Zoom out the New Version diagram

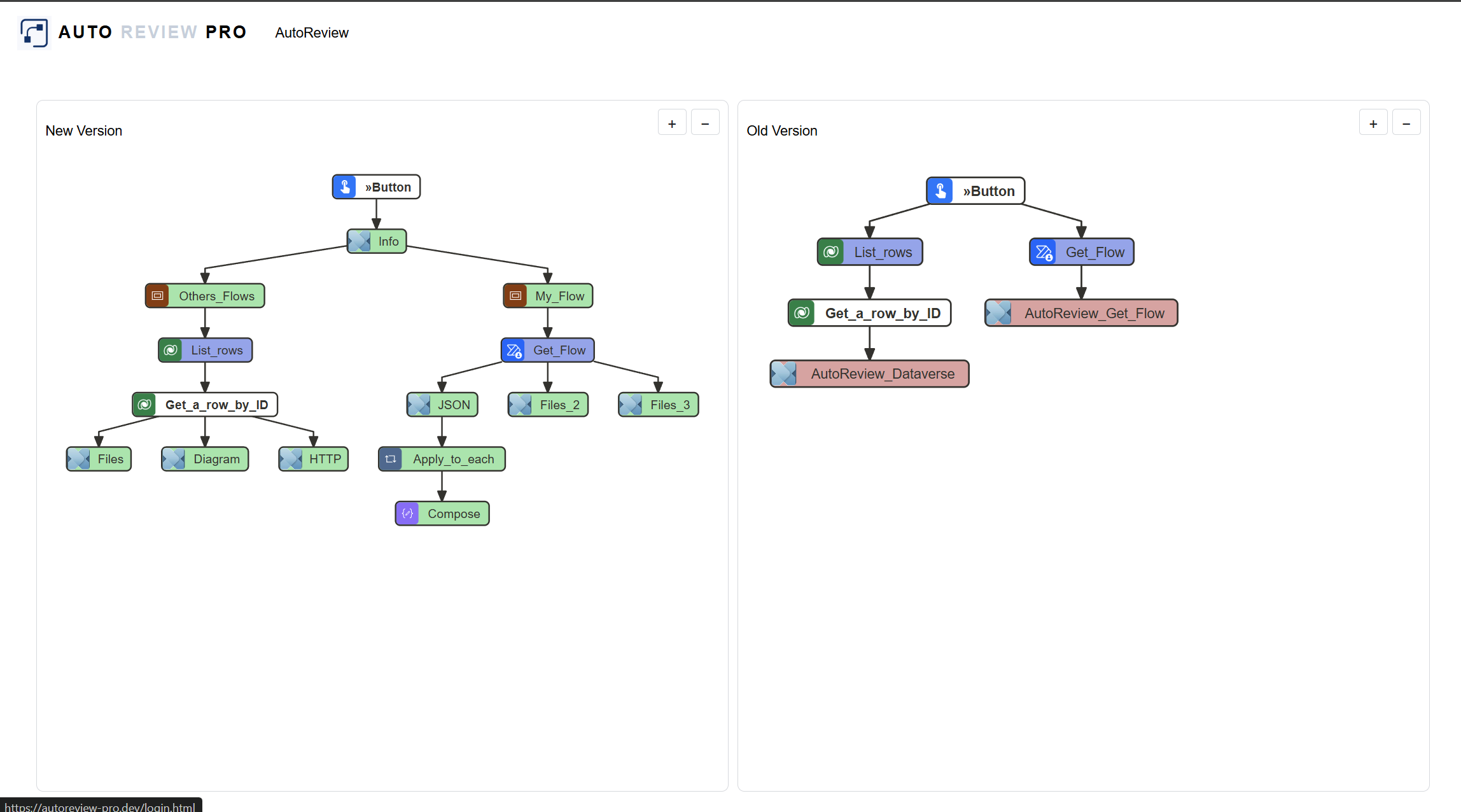pyautogui.click(x=705, y=123)
